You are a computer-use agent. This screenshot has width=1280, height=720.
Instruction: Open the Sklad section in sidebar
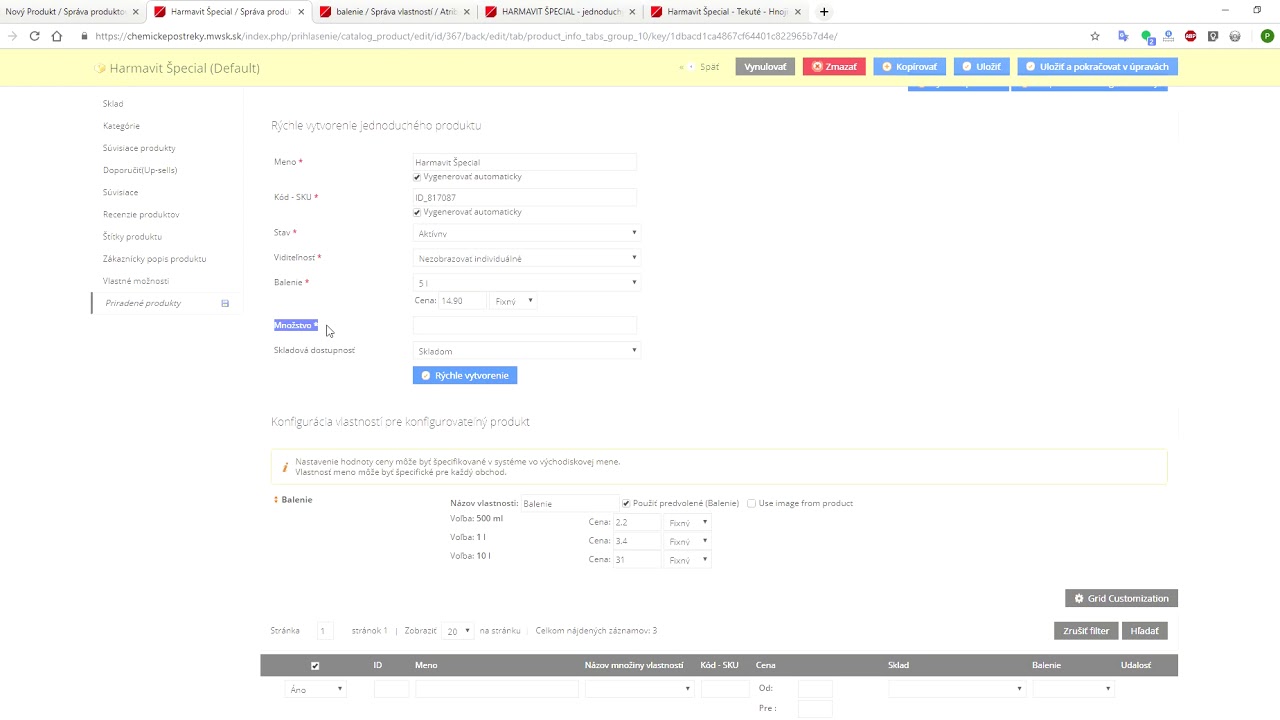tap(113, 104)
